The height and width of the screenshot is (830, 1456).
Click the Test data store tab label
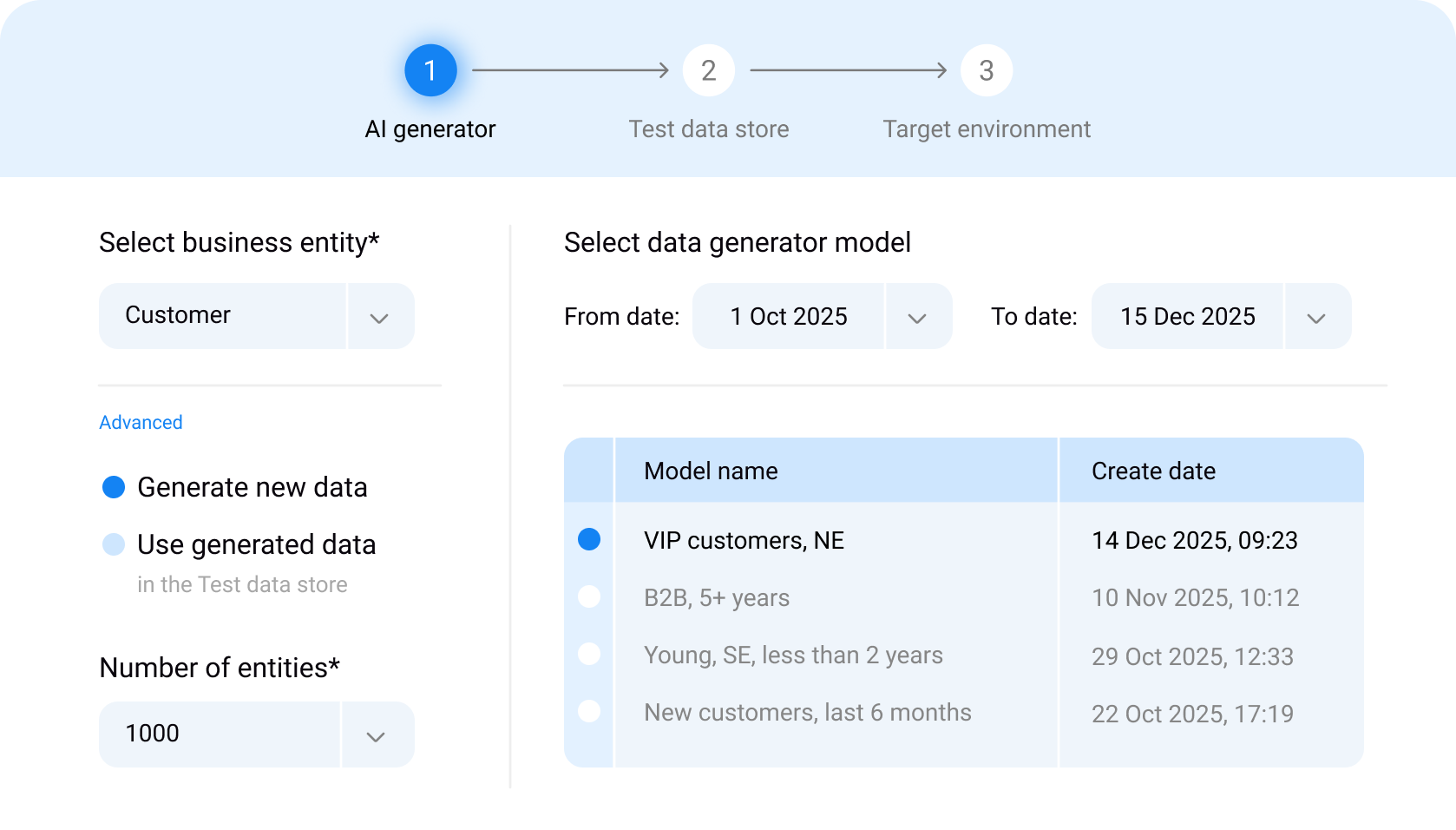(709, 128)
